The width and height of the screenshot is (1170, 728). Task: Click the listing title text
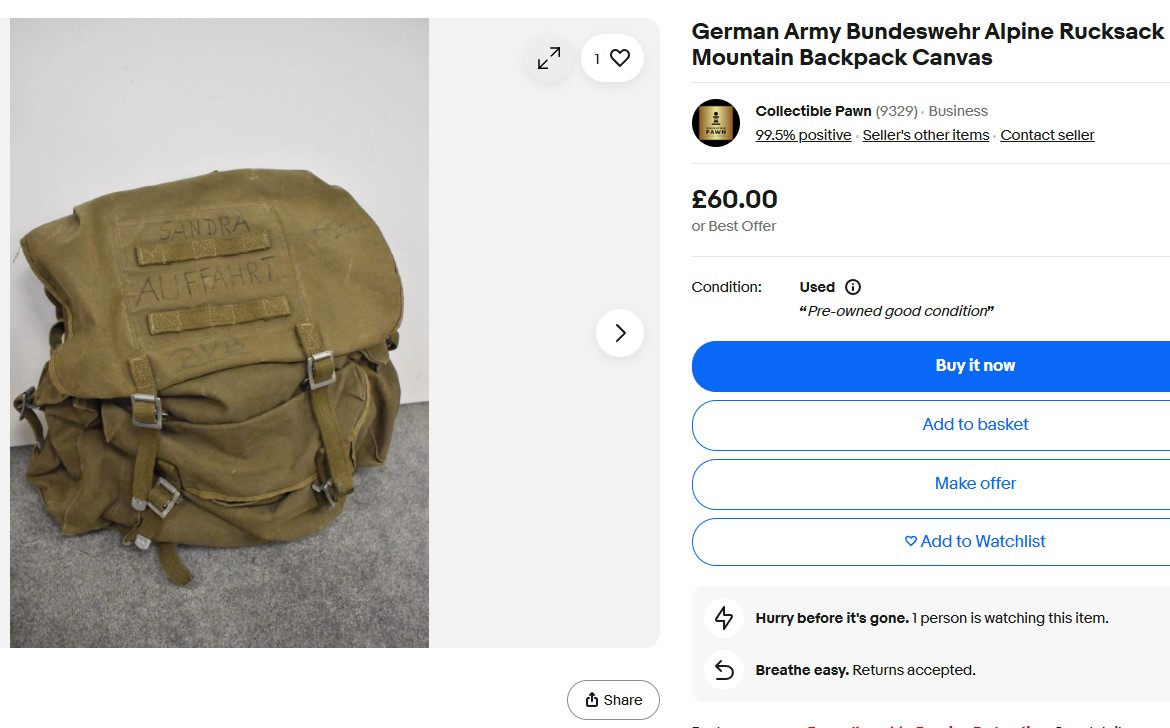point(927,45)
